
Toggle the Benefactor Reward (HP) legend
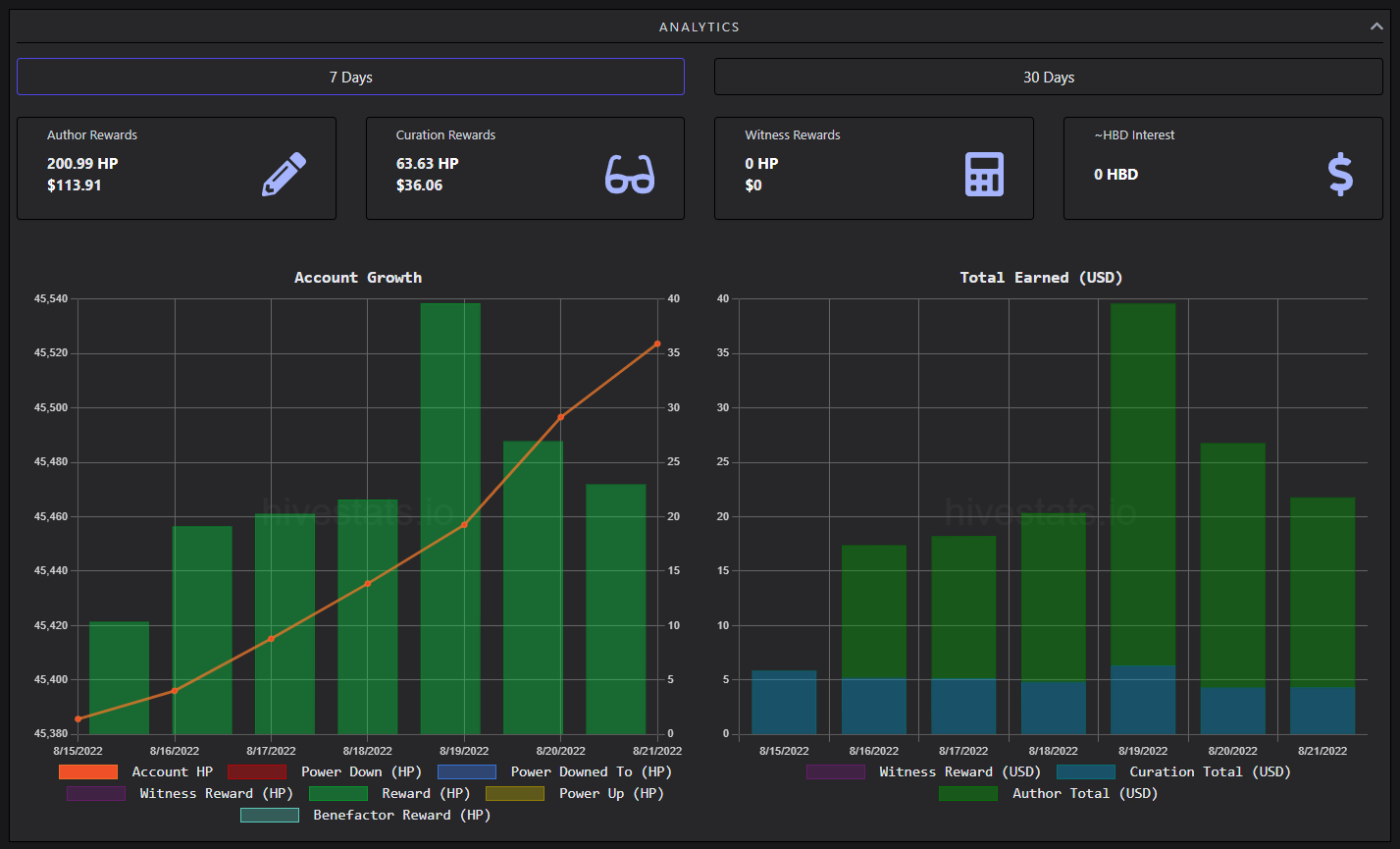pos(365,815)
